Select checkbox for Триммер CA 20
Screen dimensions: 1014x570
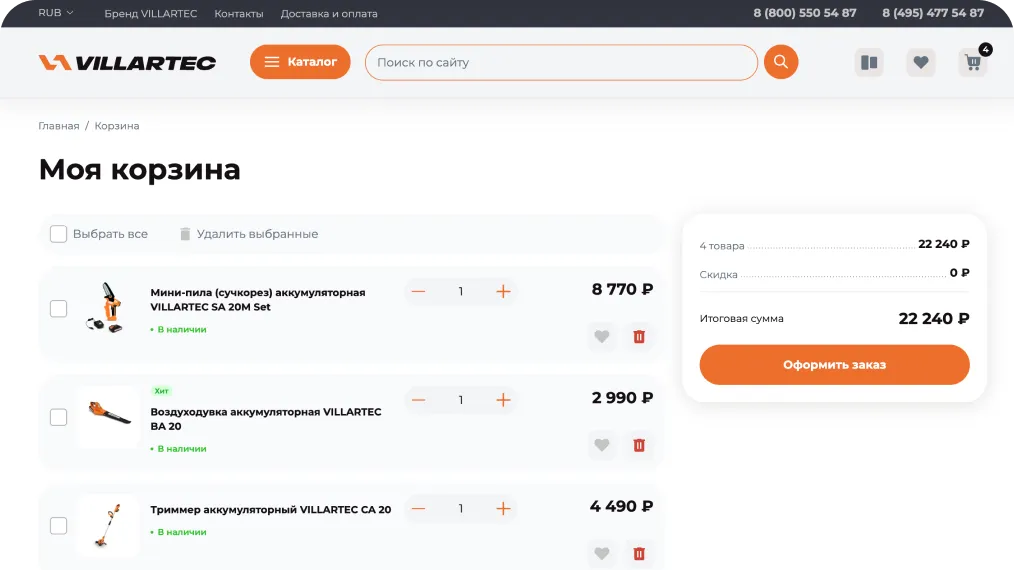[x=58, y=525]
